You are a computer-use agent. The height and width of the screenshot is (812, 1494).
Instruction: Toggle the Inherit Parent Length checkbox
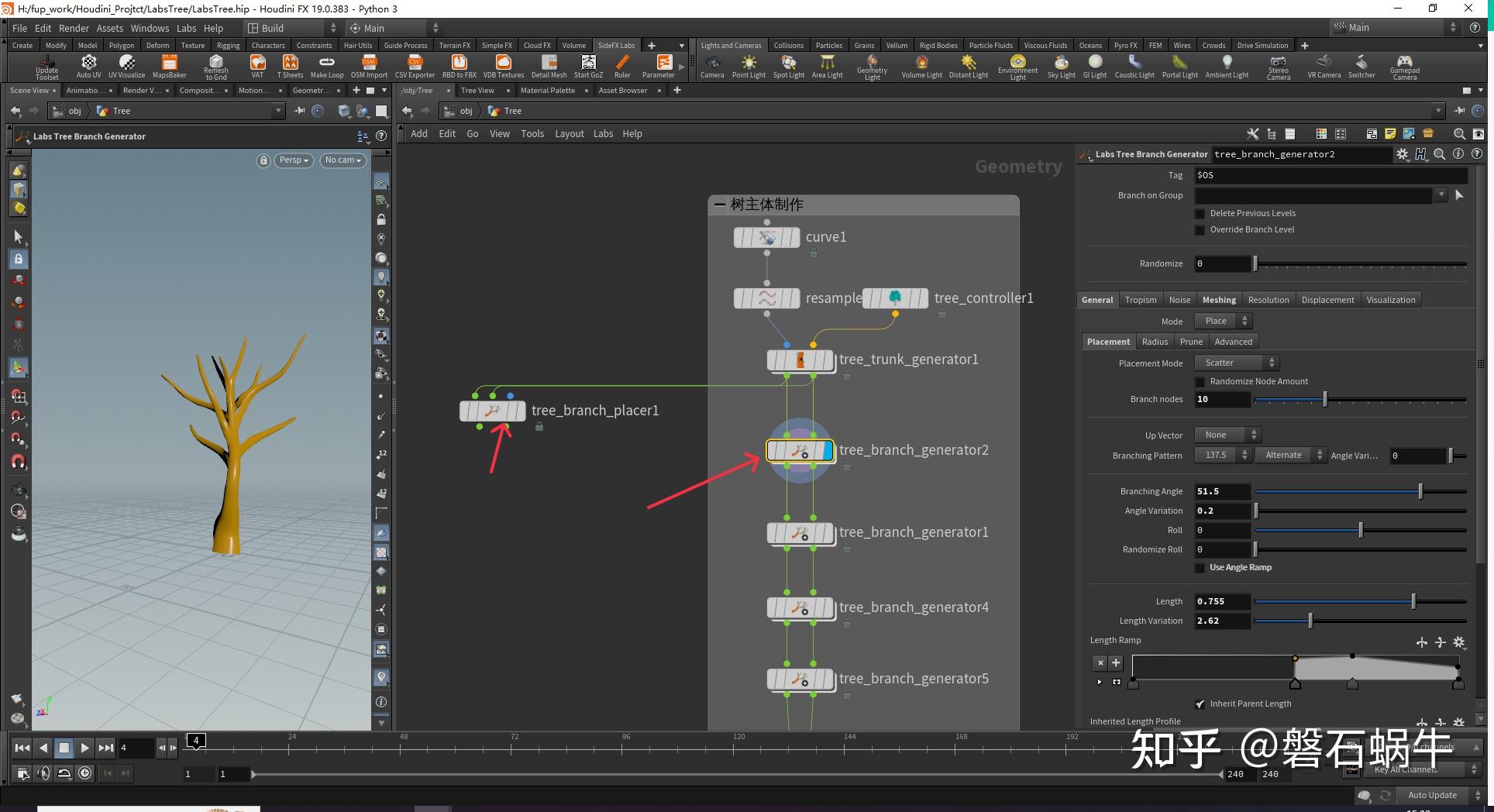[x=1200, y=704]
